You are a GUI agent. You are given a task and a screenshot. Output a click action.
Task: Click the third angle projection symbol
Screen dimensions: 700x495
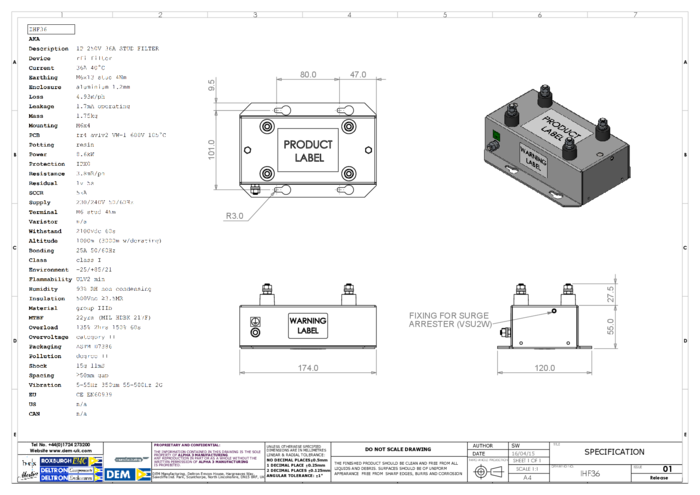pos(488,471)
